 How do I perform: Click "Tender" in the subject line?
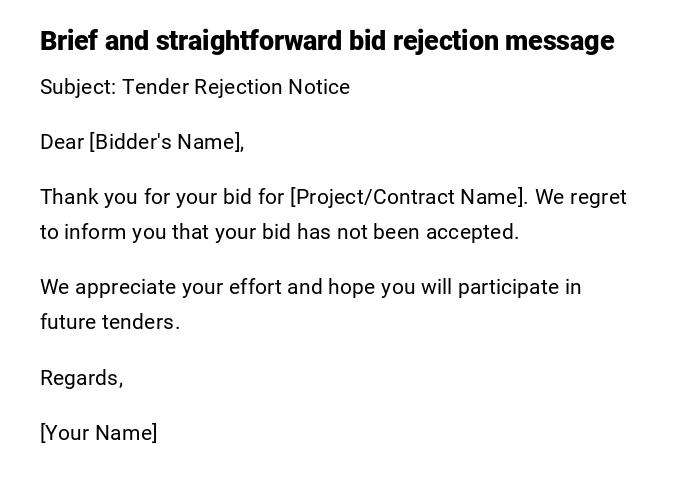pos(155,87)
